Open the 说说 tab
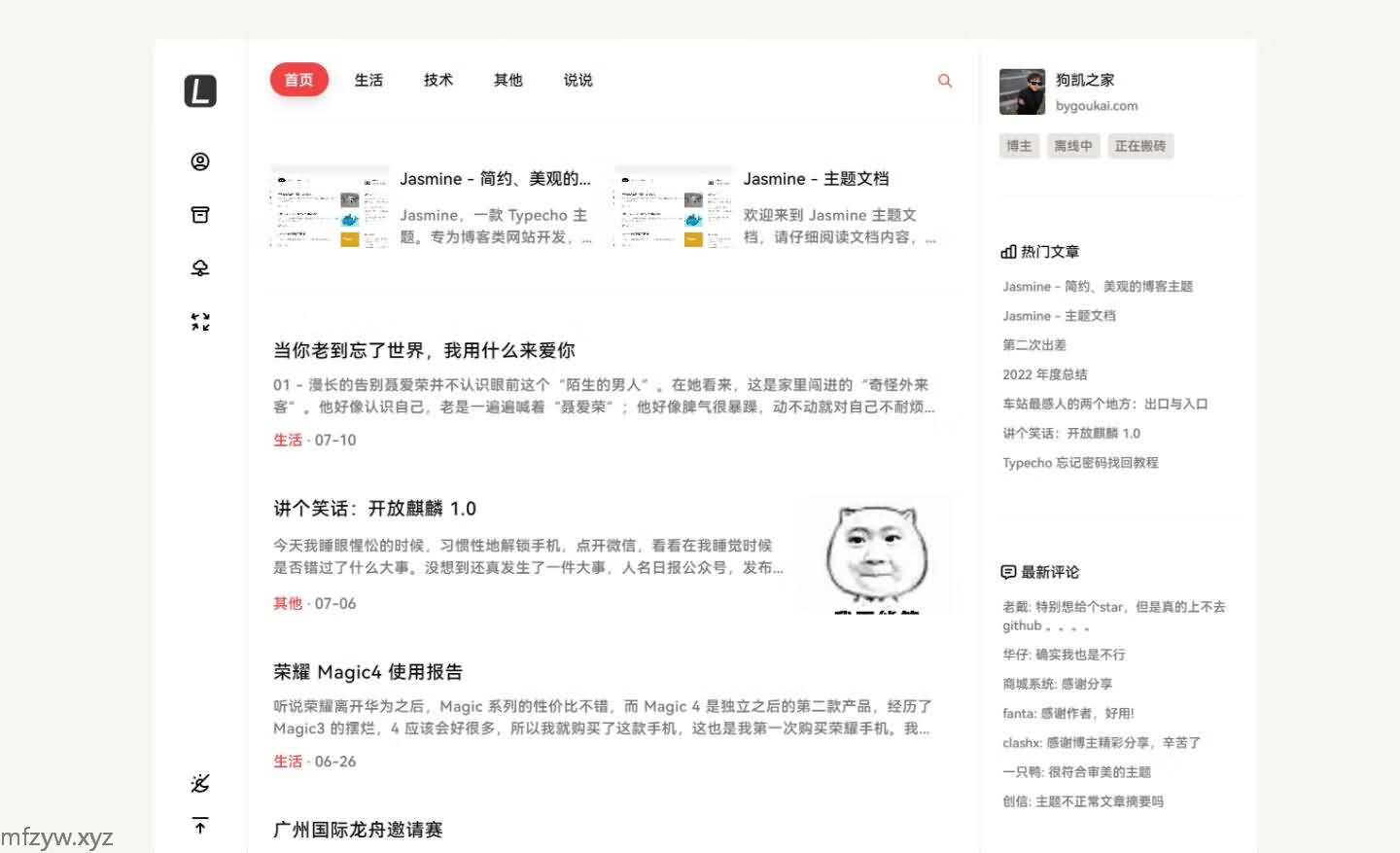Screen dimensions: 1400x853 point(577,80)
